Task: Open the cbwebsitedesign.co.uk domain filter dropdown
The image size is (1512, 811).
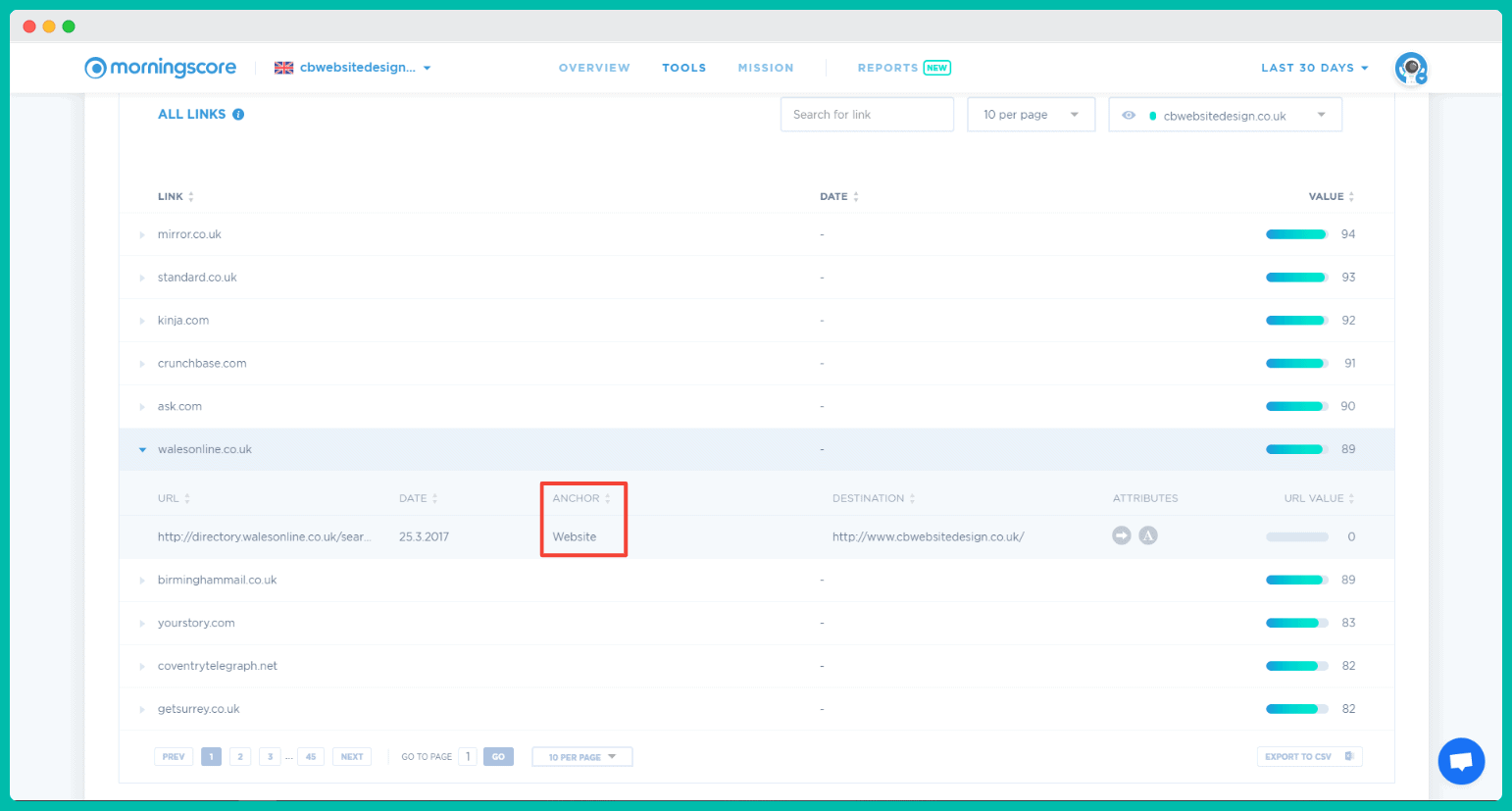Action: pos(1225,115)
